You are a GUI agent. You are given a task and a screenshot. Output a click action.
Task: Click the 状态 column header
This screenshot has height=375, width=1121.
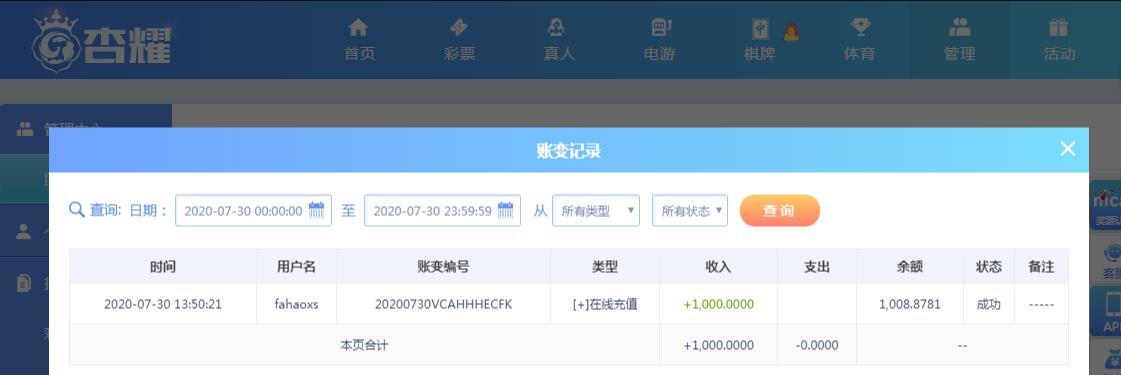point(989,266)
